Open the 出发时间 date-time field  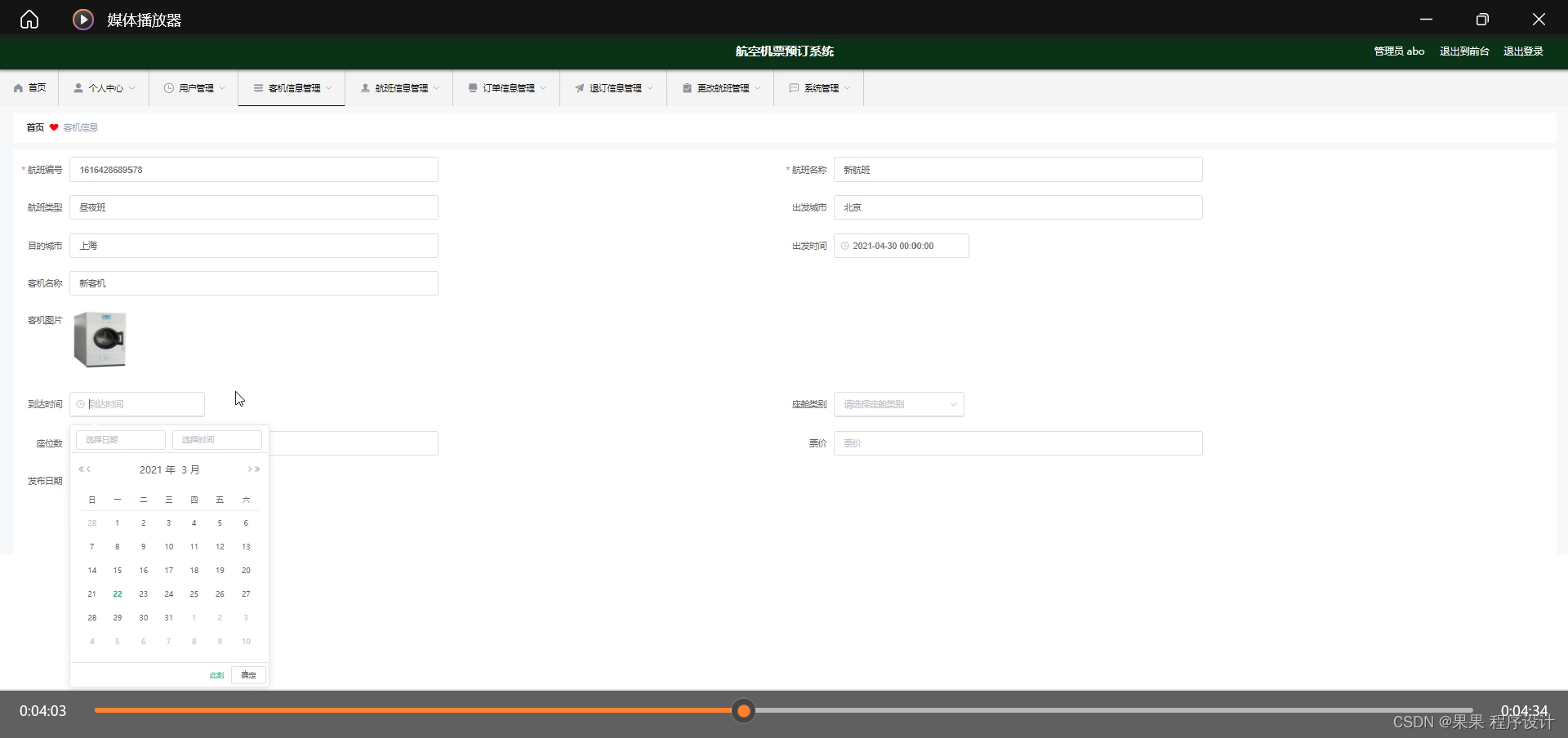point(902,246)
